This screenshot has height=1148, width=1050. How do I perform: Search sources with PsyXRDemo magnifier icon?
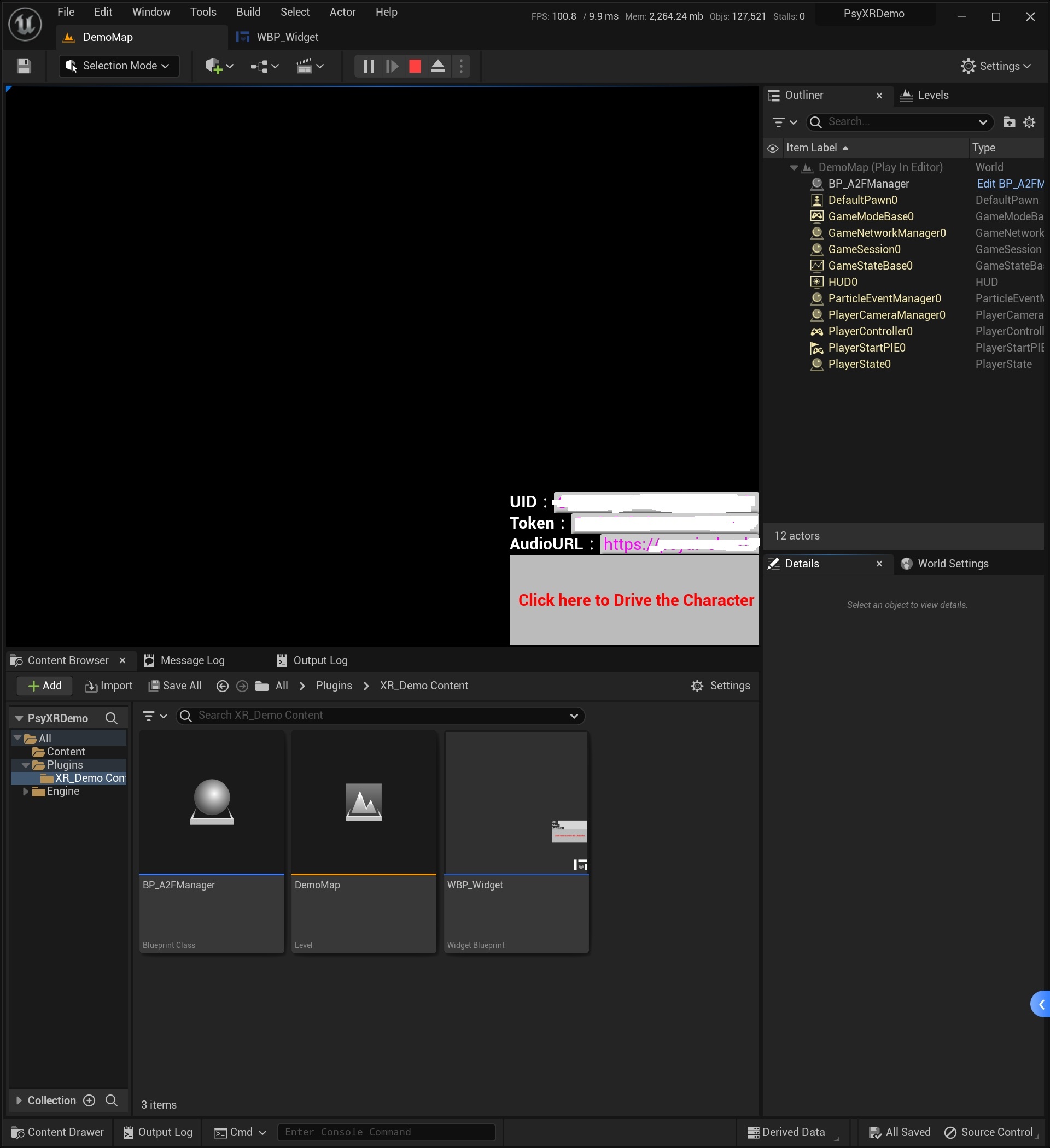tap(112, 718)
